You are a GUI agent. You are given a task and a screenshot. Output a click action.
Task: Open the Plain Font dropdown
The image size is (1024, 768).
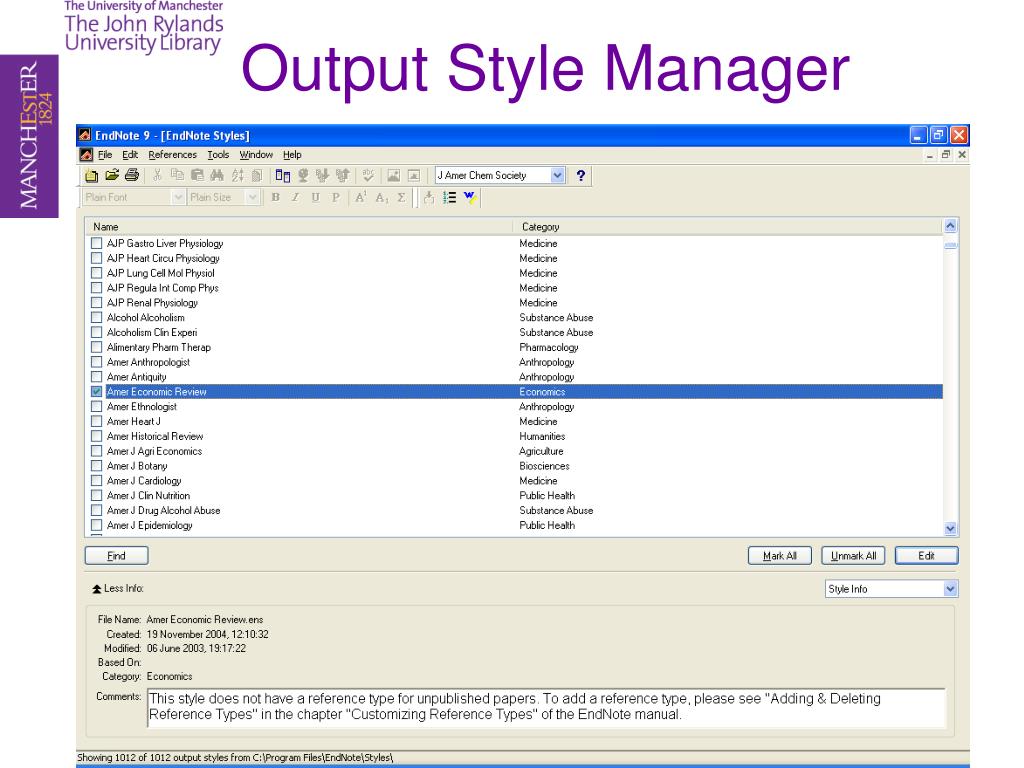tap(178, 197)
